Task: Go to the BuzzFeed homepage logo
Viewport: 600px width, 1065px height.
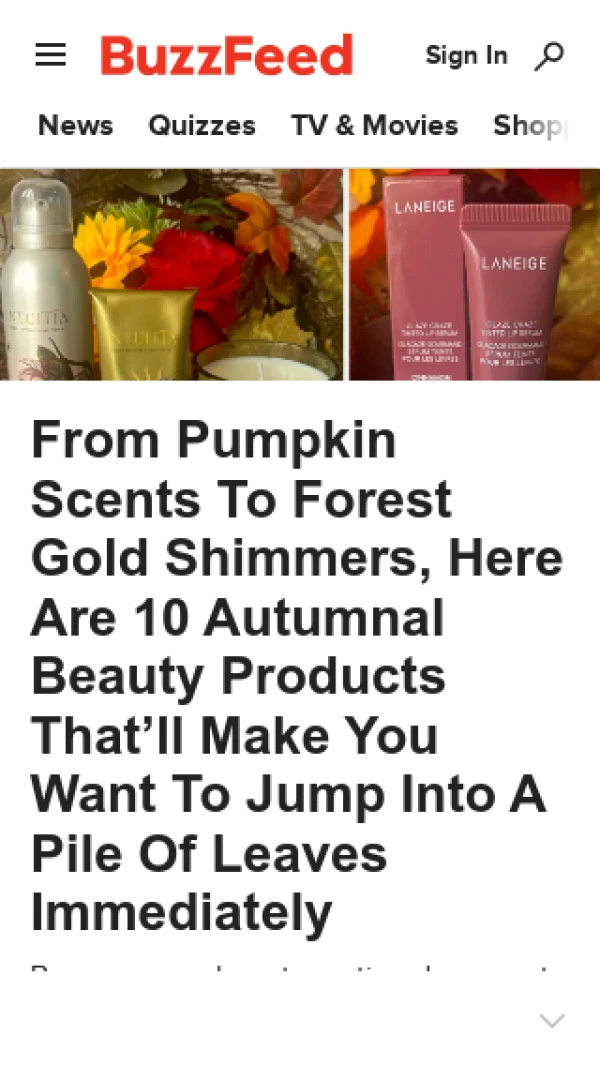Action: [227, 55]
